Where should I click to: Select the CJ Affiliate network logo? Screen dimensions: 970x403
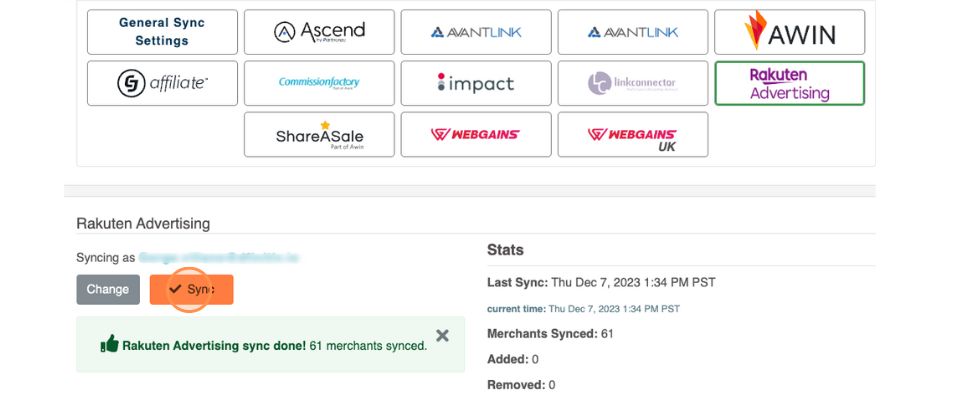(x=162, y=83)
